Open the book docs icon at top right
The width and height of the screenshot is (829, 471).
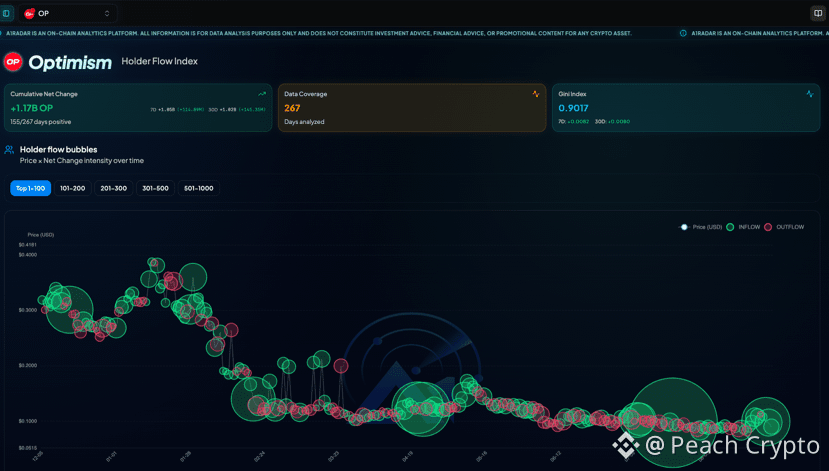point(818,13)
